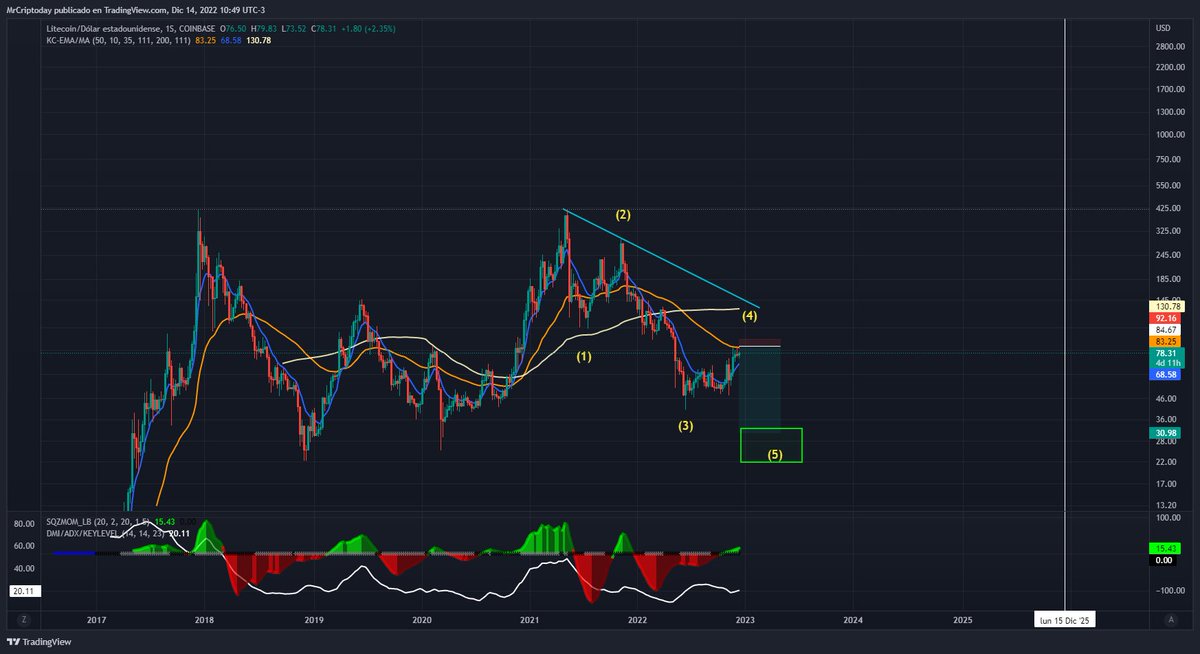Click the Z timezone button in bottom-left corner
Image resolution: width=1200 pixels, height=654 pixels.
pyautogui.click(x=22, y=620)
